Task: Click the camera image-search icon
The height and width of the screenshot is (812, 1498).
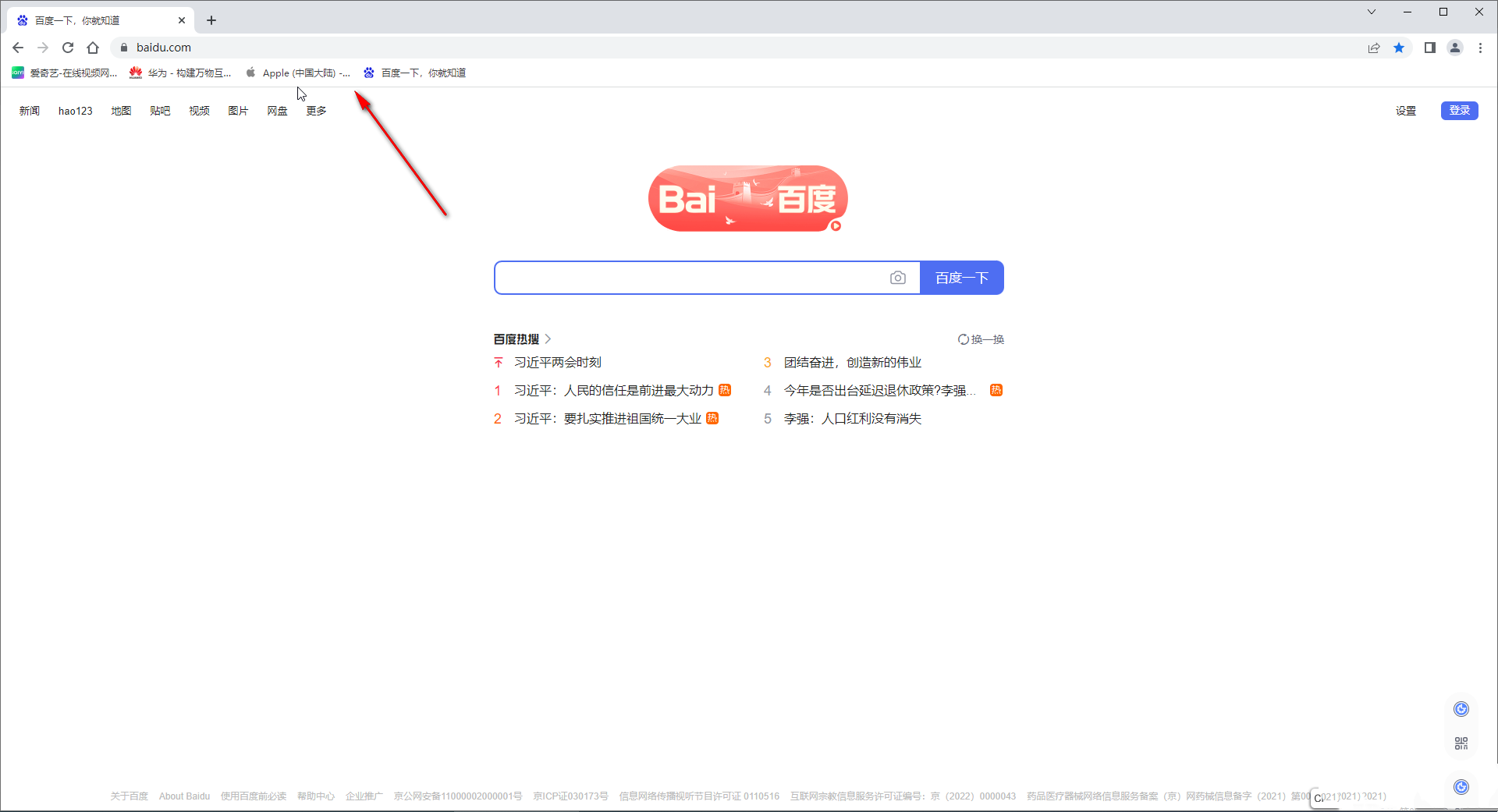Action: tap(898, 278)
